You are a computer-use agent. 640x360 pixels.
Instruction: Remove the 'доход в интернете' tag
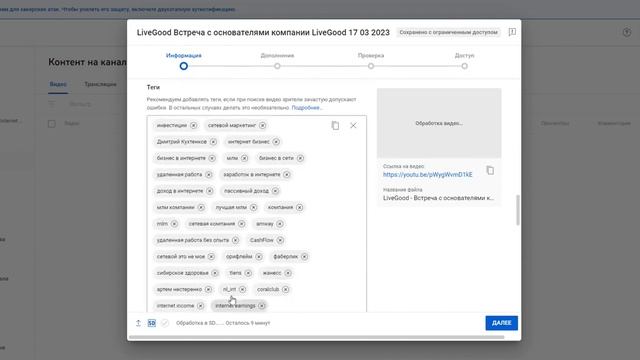coord(209,191)
